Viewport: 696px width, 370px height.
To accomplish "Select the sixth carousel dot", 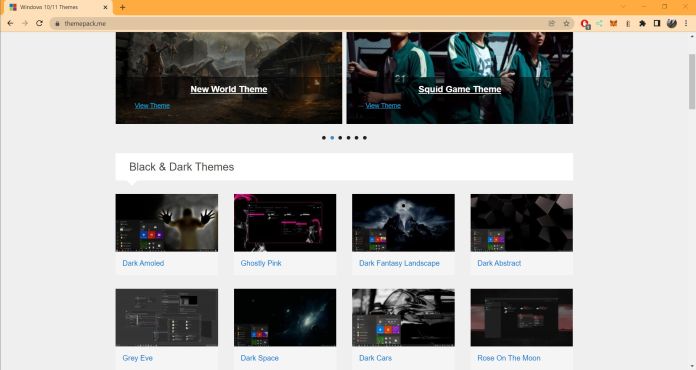I will 365,138.
